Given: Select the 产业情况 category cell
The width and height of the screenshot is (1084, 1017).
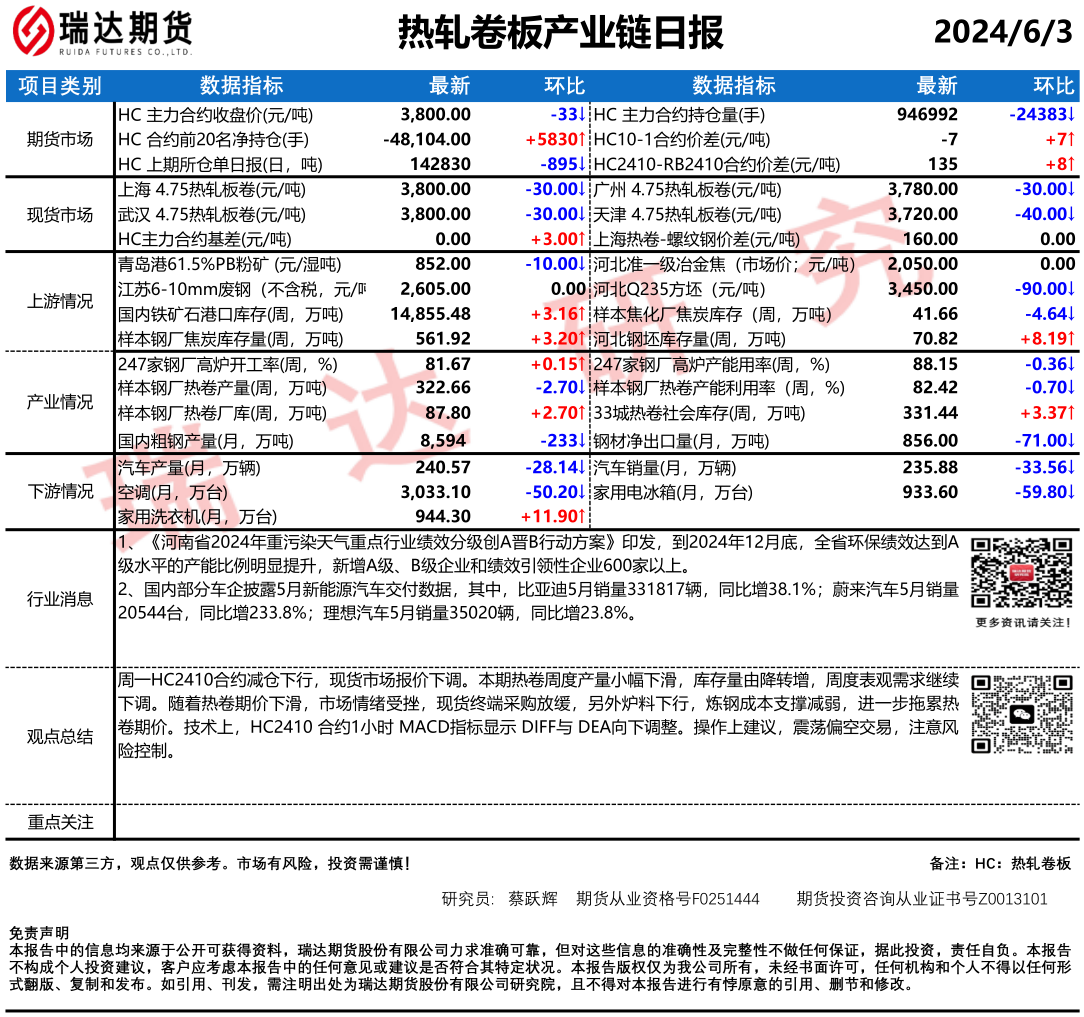Looking at the screenshot, I should pyautogui.click(x=60, y=402).
